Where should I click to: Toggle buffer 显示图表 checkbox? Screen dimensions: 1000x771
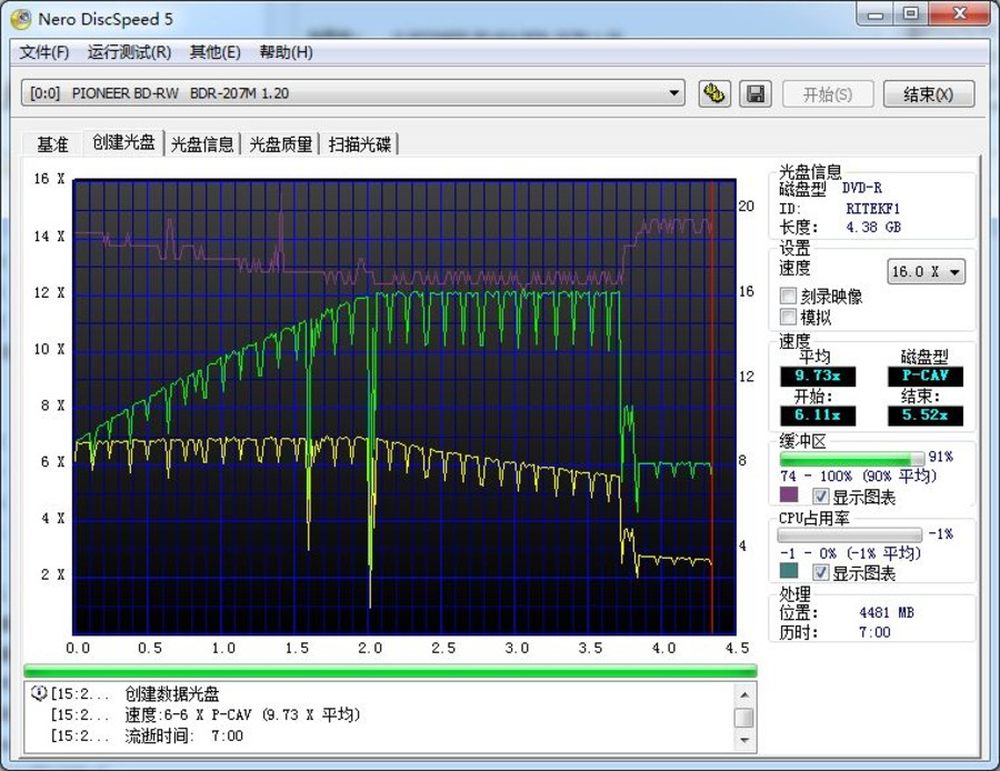point(821,496)
